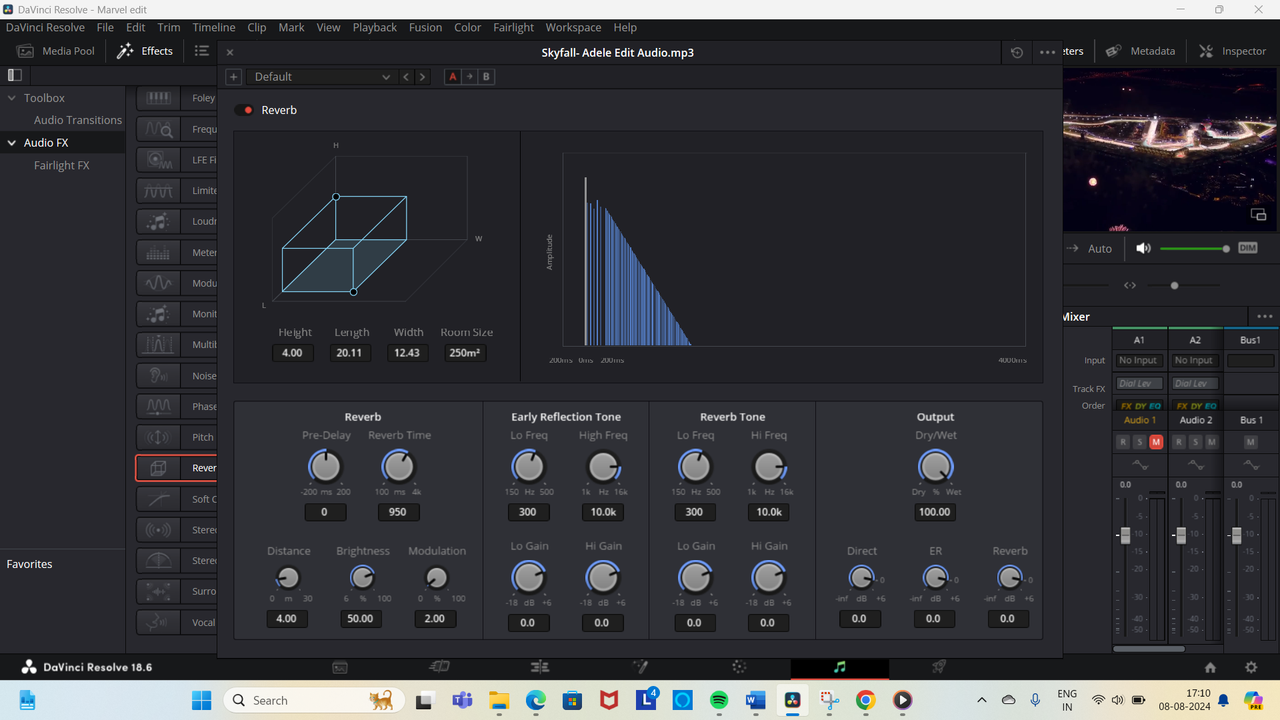
Task: Go to next preset arrow
Action: click(x=422, y=77)
